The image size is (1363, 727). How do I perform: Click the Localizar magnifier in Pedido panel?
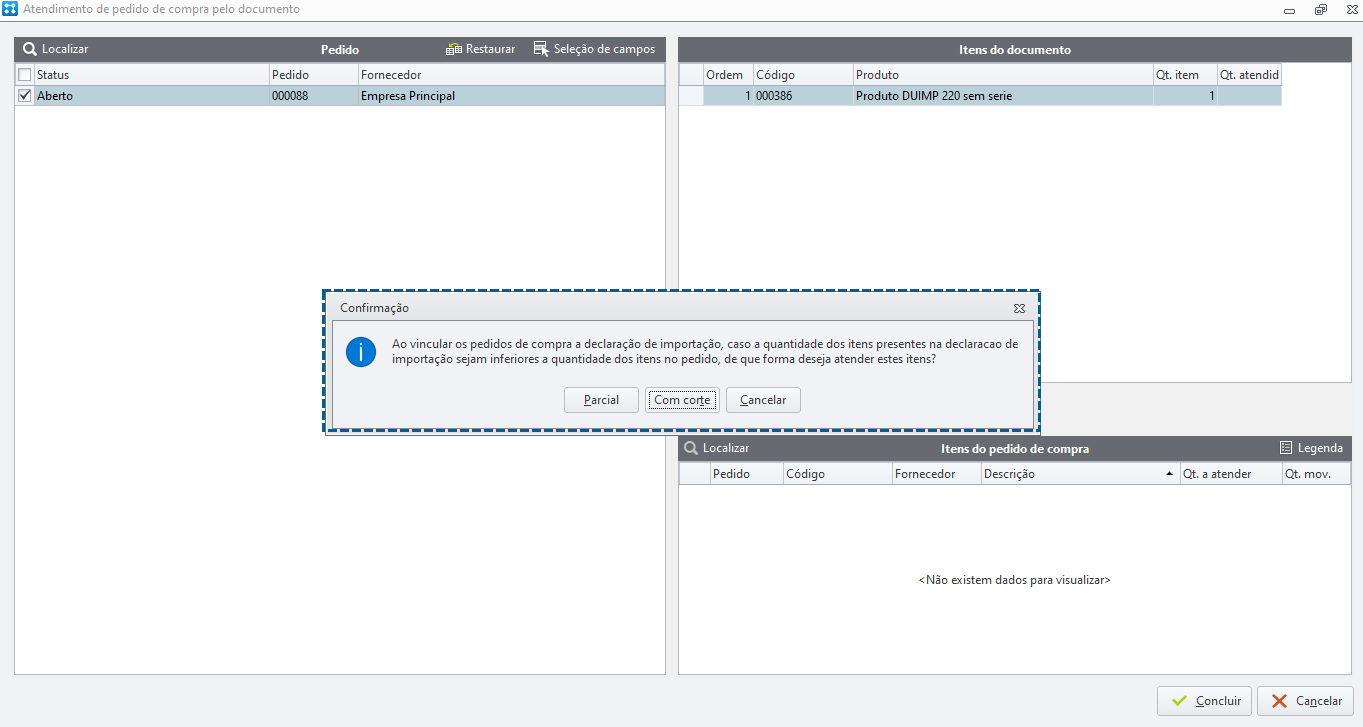coord(30,49)
